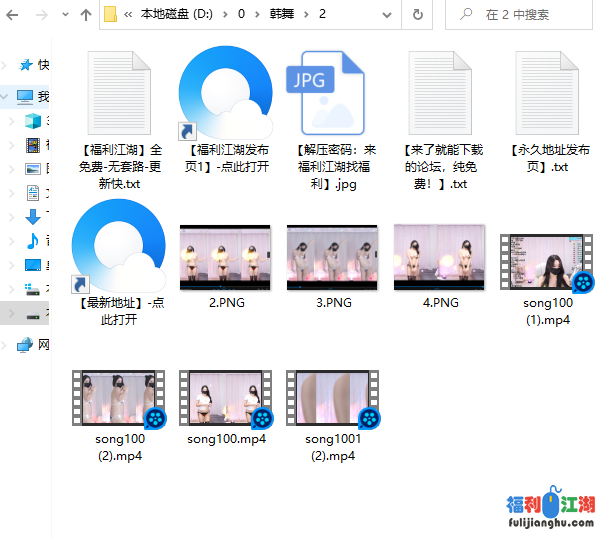Collapse the This PC tree node
This screenshot has width=606, height=538.
[x=7, y=96]
